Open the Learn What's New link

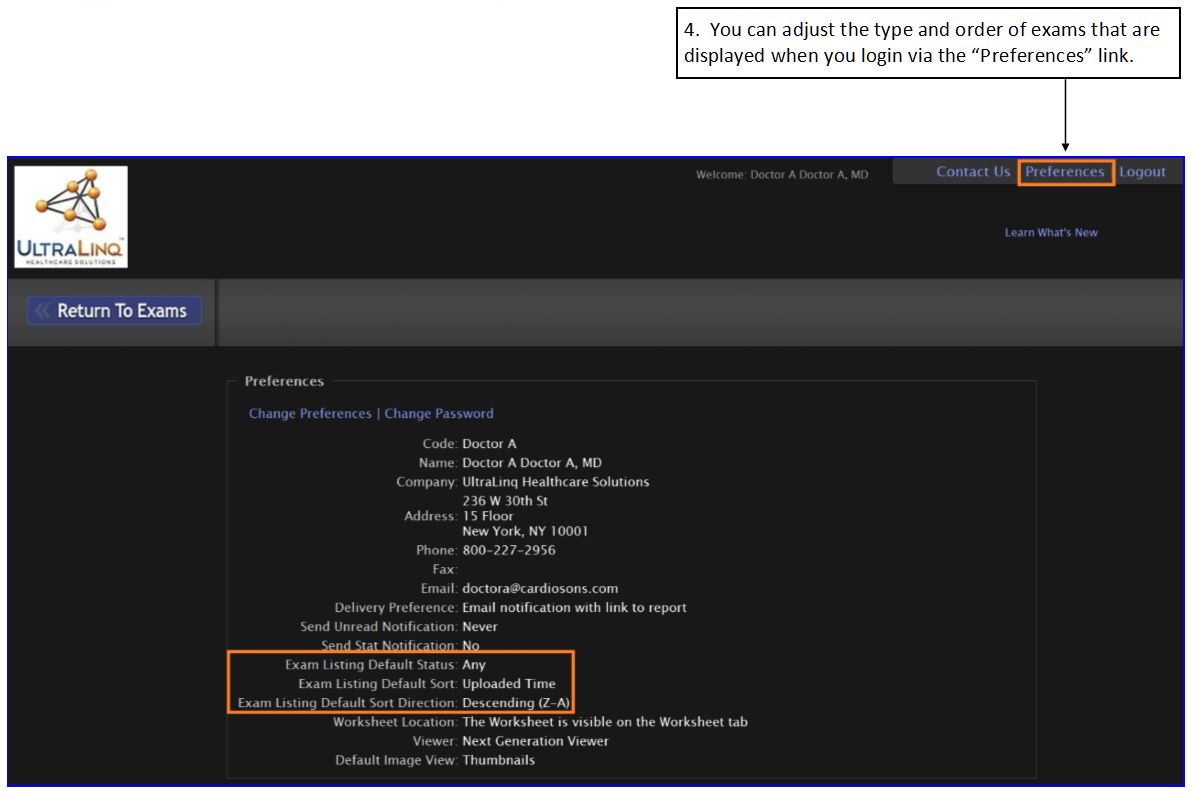click(1050, 233)
